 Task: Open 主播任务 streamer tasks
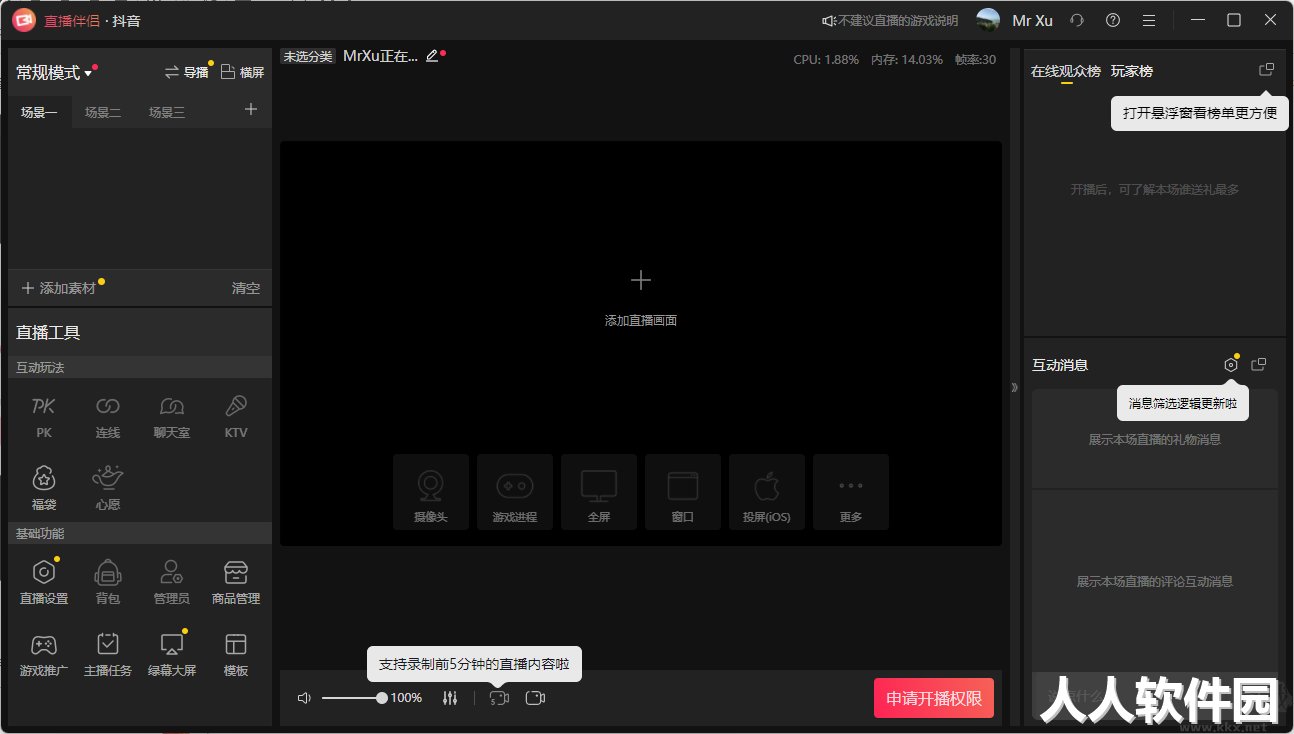[108, 654]
